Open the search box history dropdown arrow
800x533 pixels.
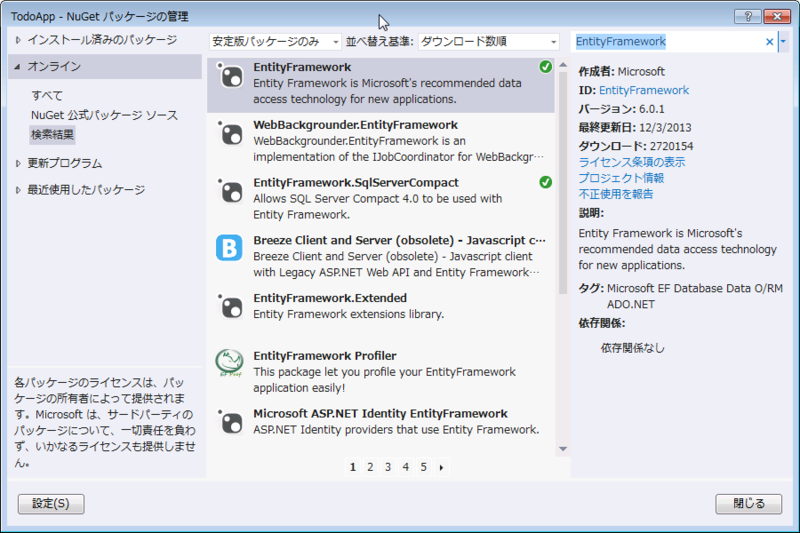click(x=783, y=42)
